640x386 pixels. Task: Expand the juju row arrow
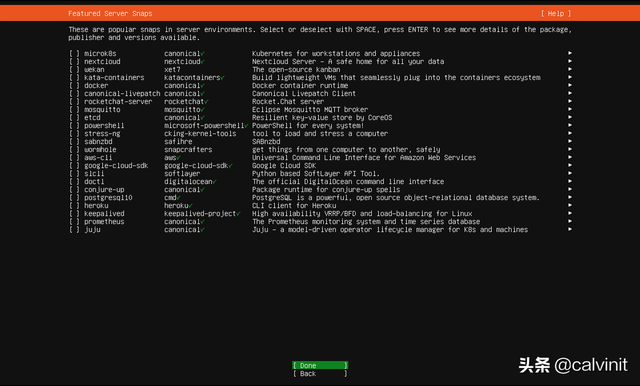(570, 229)
